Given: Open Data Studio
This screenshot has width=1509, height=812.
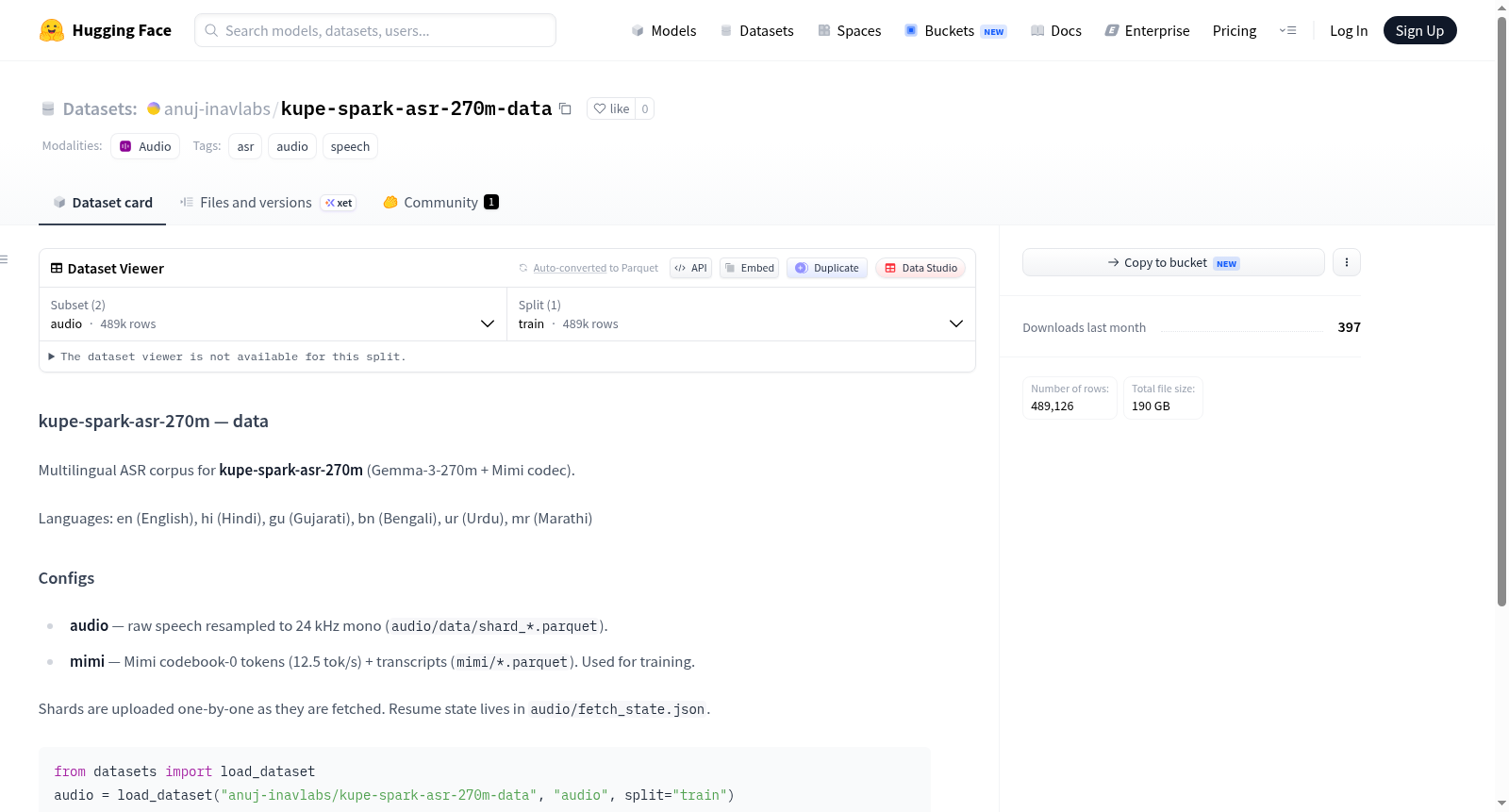Looking at the screenshot, I should 920,268.
